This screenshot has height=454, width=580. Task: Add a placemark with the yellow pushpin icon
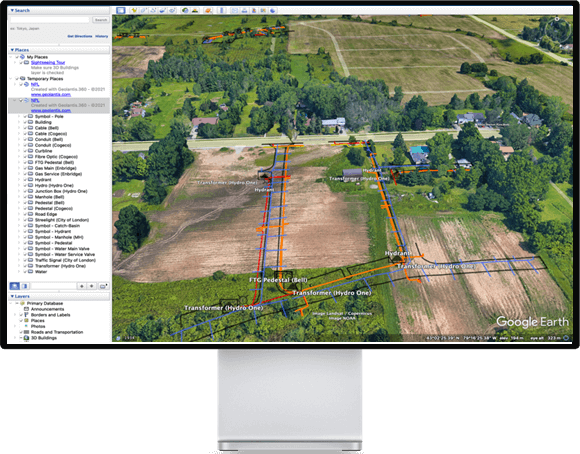pyautogui.click(x=134, y=10)
